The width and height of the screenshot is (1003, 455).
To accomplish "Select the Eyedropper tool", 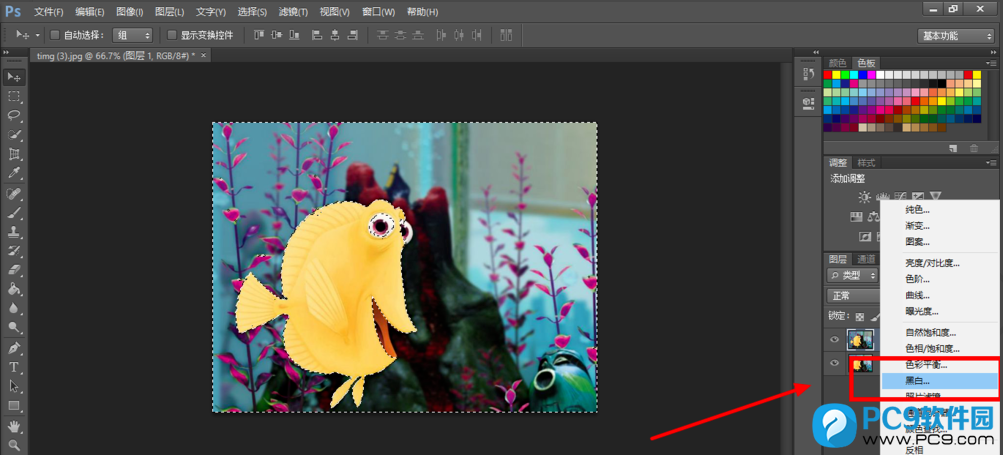I will click(13, 173).
